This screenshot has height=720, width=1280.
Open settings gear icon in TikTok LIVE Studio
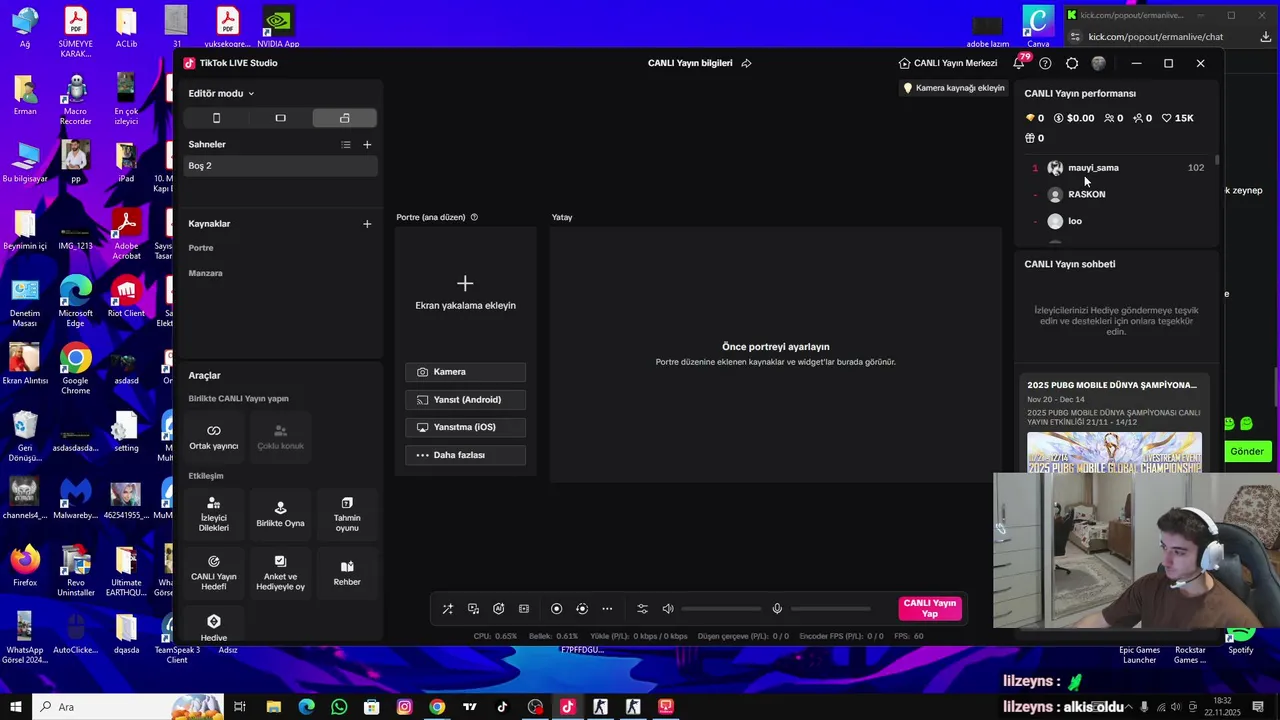(x=1072, y=63)
